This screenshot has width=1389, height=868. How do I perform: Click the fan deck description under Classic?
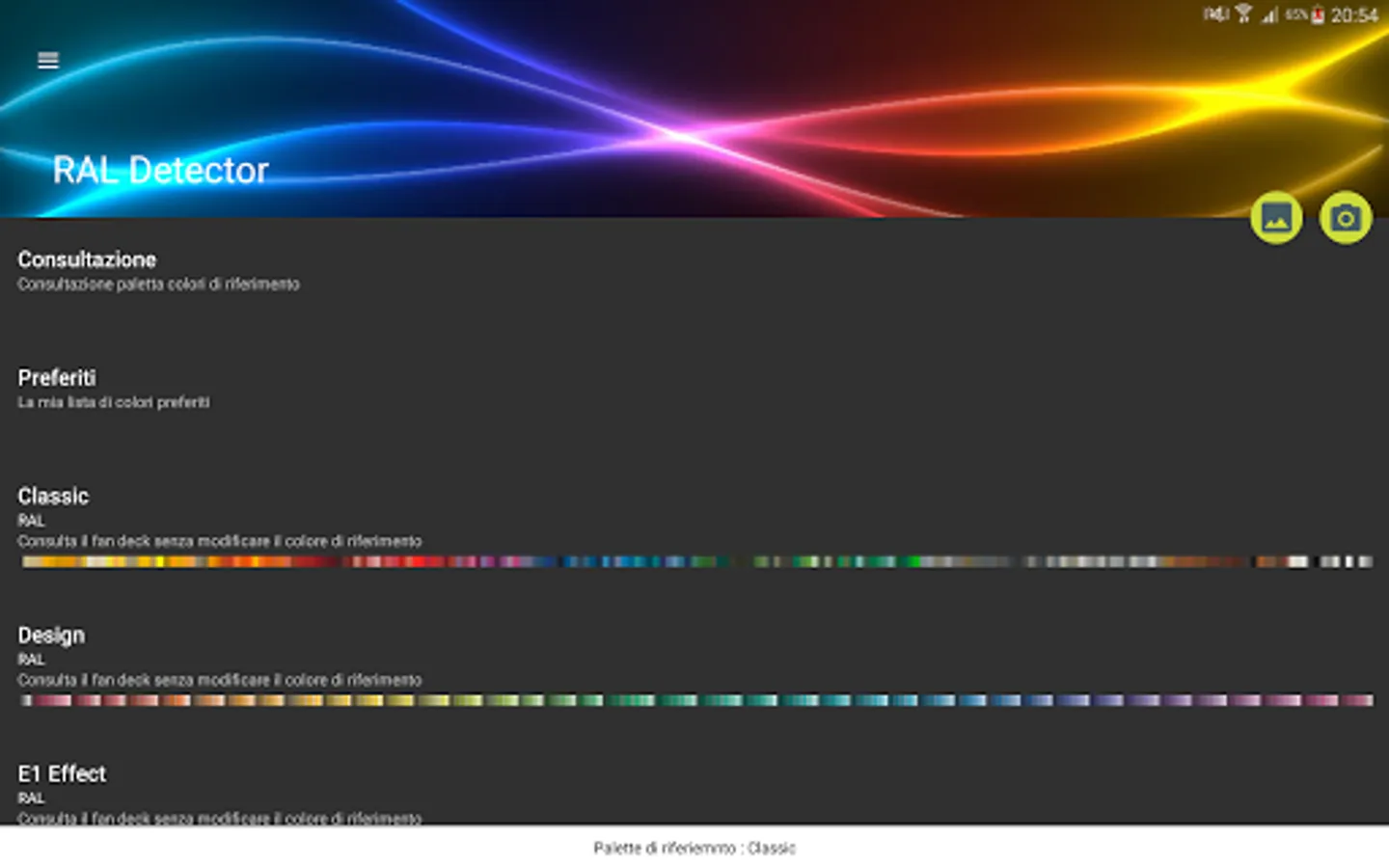click(219, 541)
